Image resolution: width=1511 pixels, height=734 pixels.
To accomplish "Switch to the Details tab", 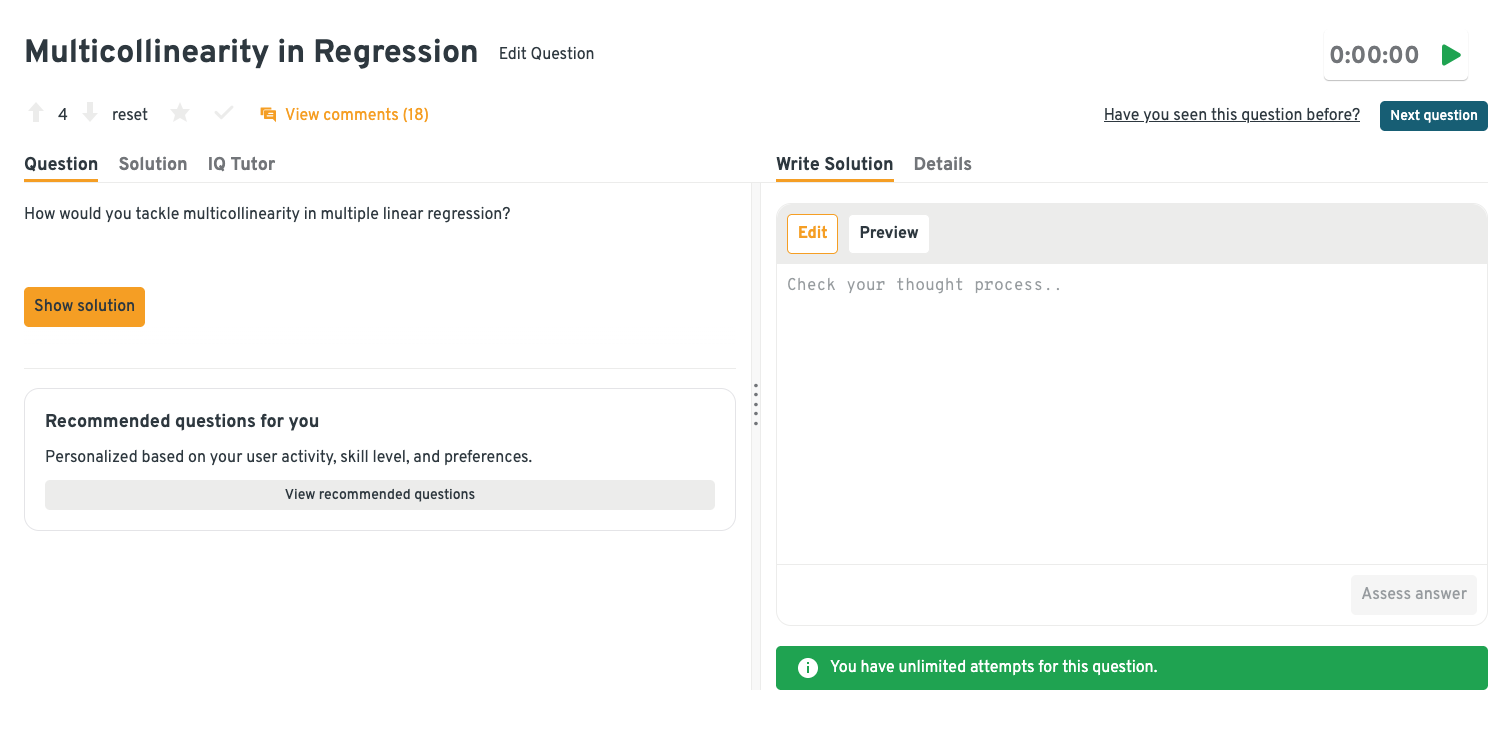I will (942, 164).
